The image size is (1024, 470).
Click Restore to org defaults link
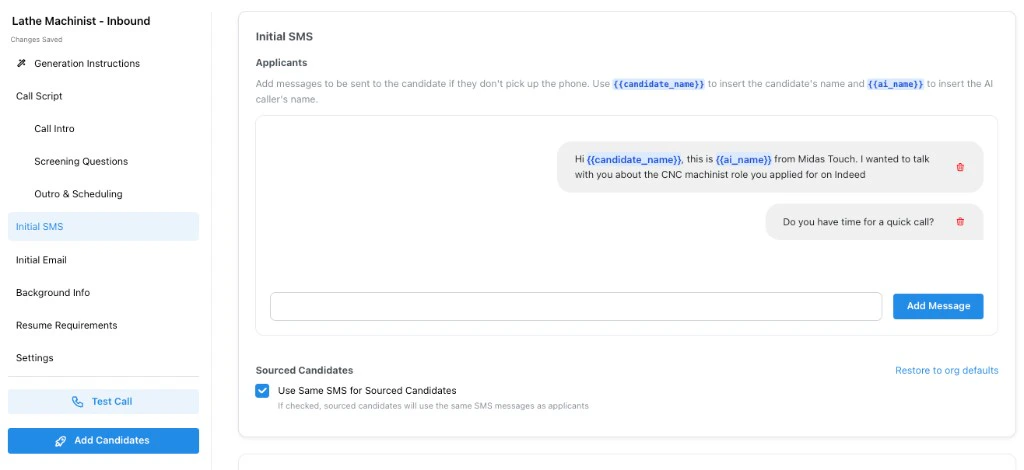tap(946, 370)
